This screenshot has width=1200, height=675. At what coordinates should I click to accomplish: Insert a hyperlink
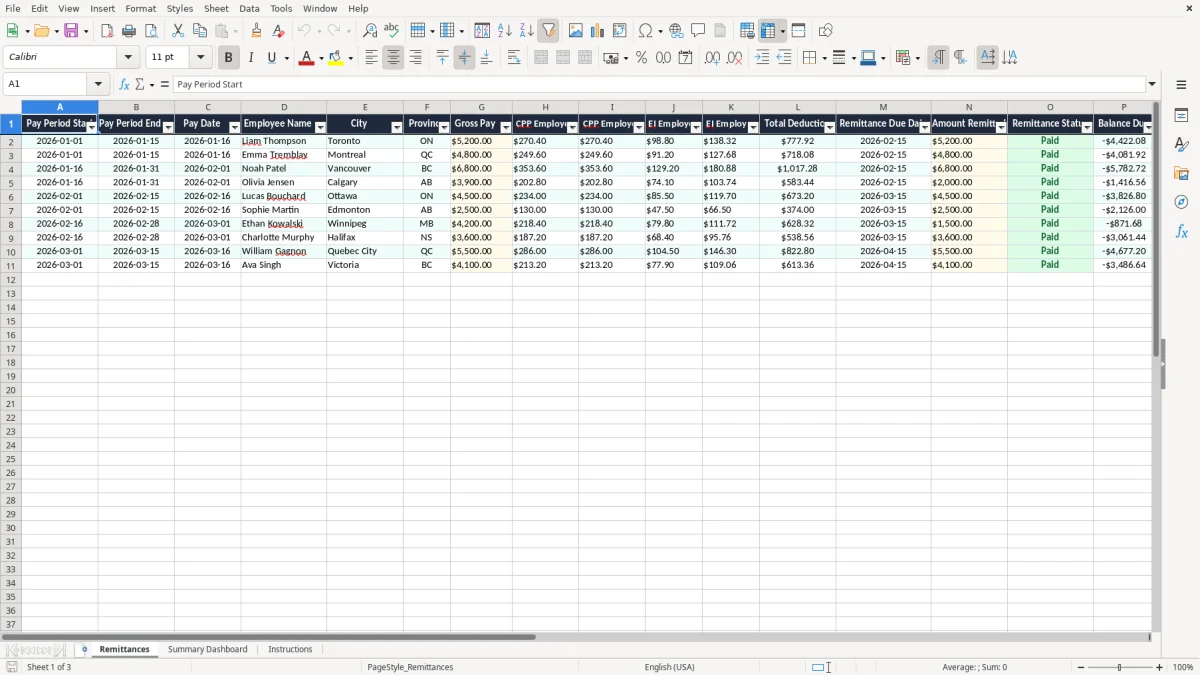click(x=676, y=31)
